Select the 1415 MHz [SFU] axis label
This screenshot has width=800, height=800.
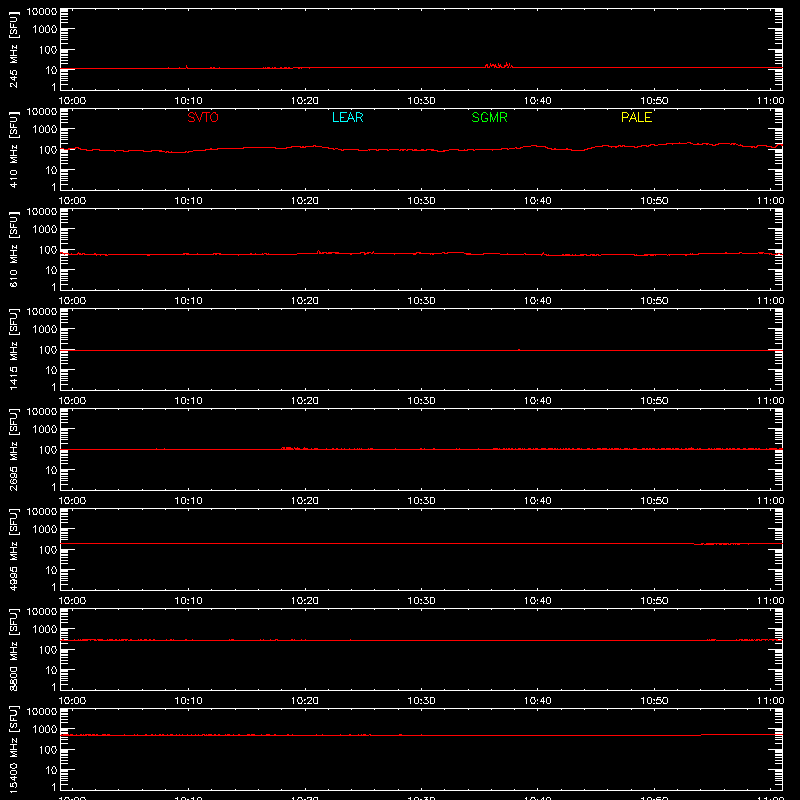[14, 349]
